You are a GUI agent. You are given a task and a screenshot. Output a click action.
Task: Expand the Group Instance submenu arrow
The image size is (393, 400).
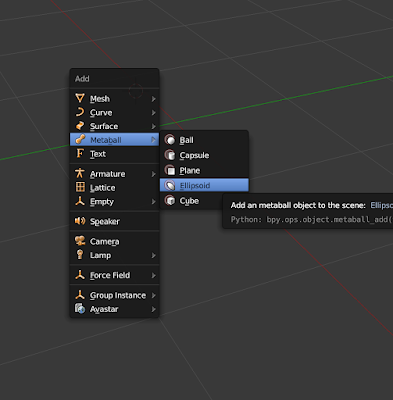pos(153,295)
